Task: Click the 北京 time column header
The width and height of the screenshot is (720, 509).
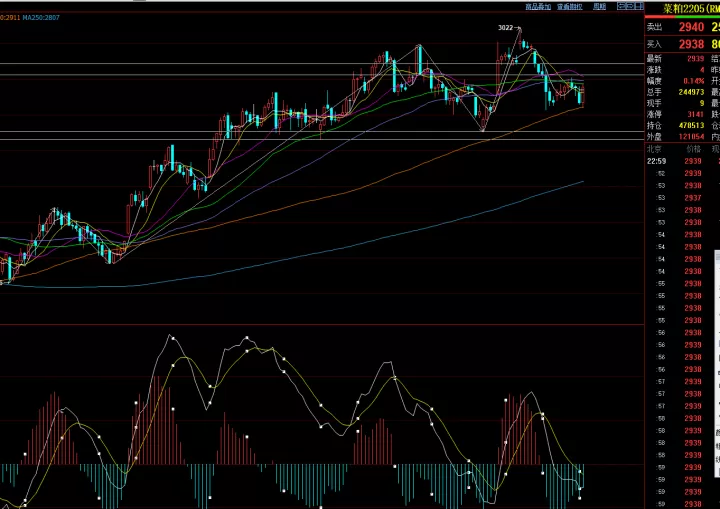Action: 654,149
